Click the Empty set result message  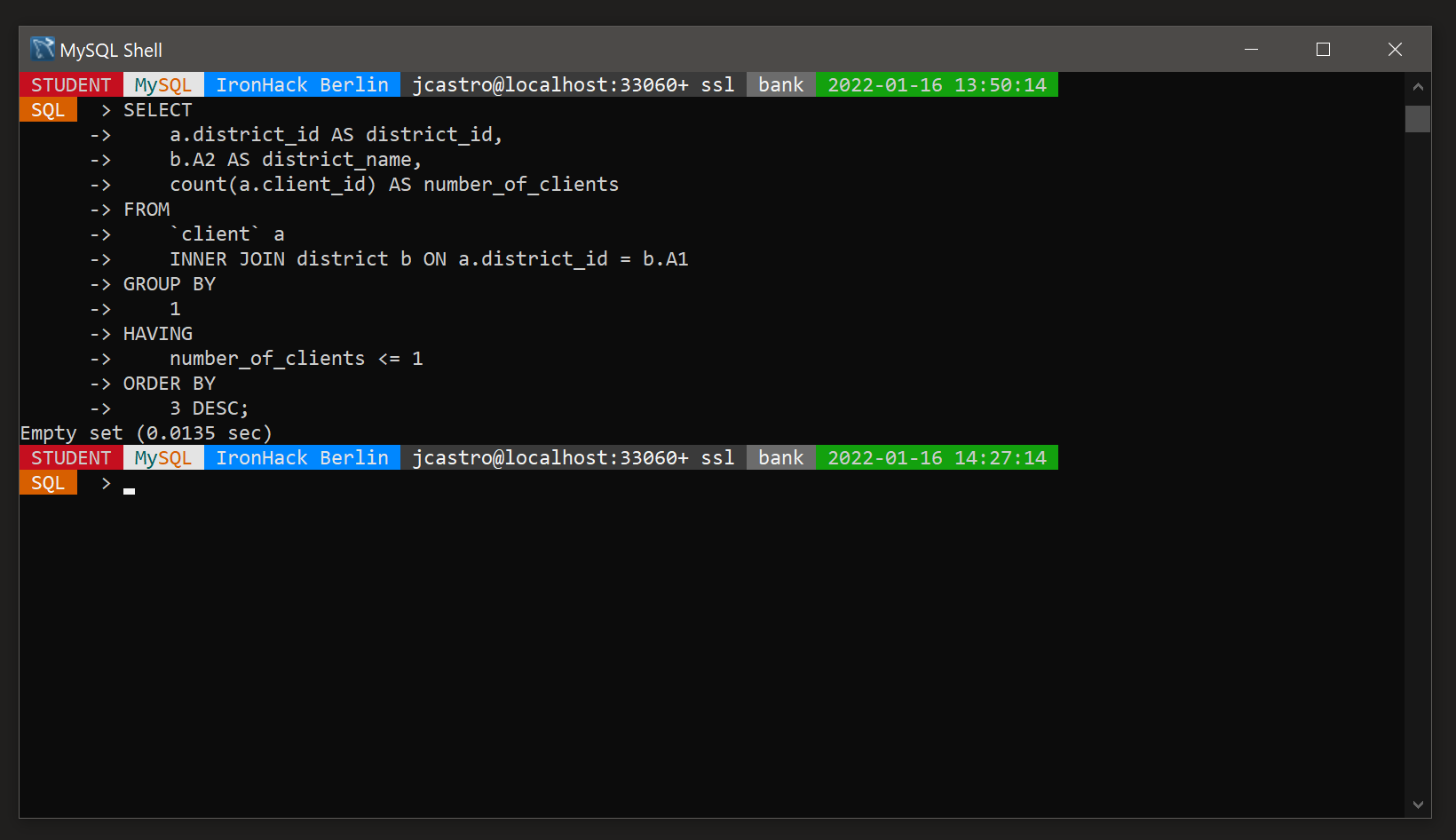[x=146, y=432]
